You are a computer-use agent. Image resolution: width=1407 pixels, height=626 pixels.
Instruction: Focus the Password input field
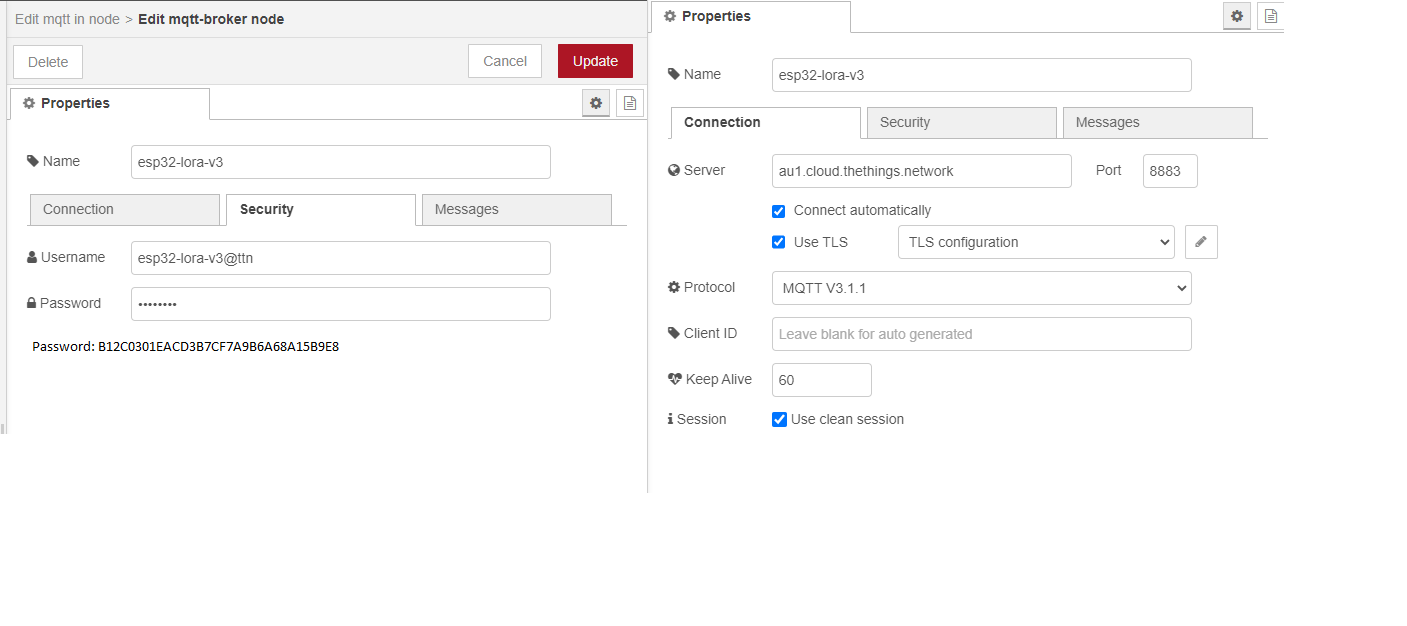[x=340, y=304]
